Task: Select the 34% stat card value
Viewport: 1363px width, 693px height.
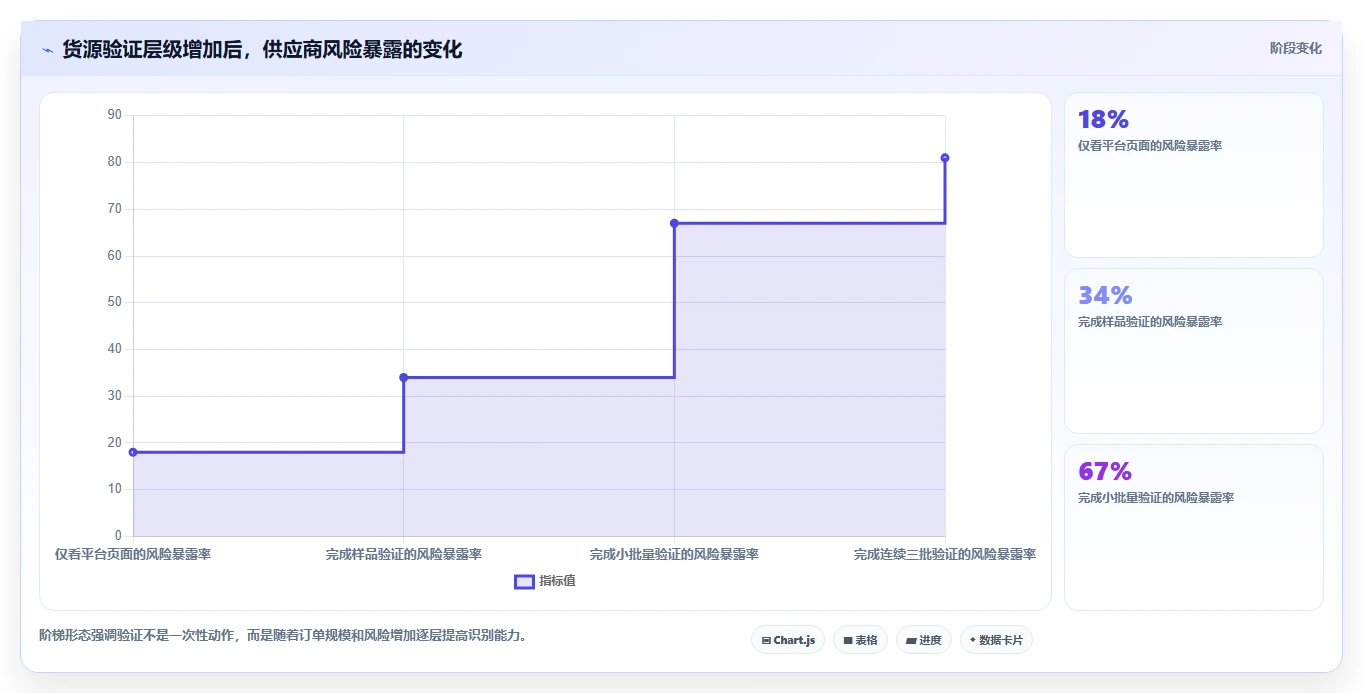Action: (x=1105, y=296)
